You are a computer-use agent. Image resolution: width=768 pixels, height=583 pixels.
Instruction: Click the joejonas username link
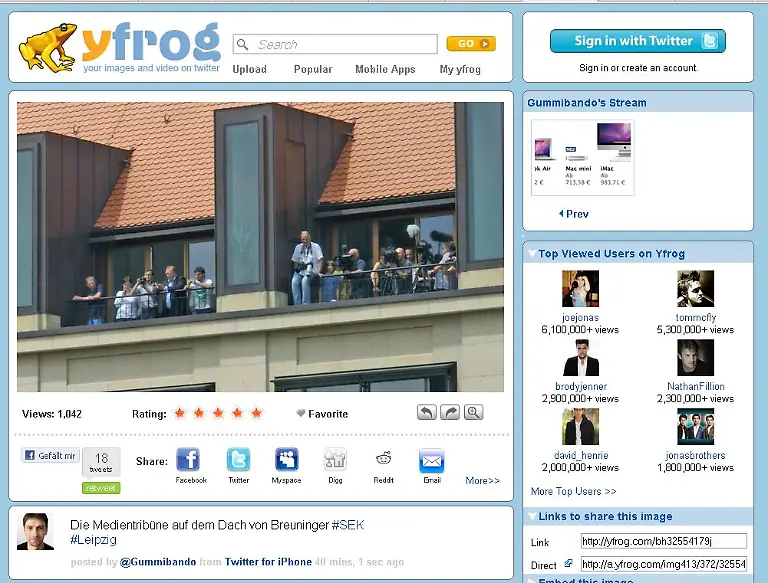580,317
